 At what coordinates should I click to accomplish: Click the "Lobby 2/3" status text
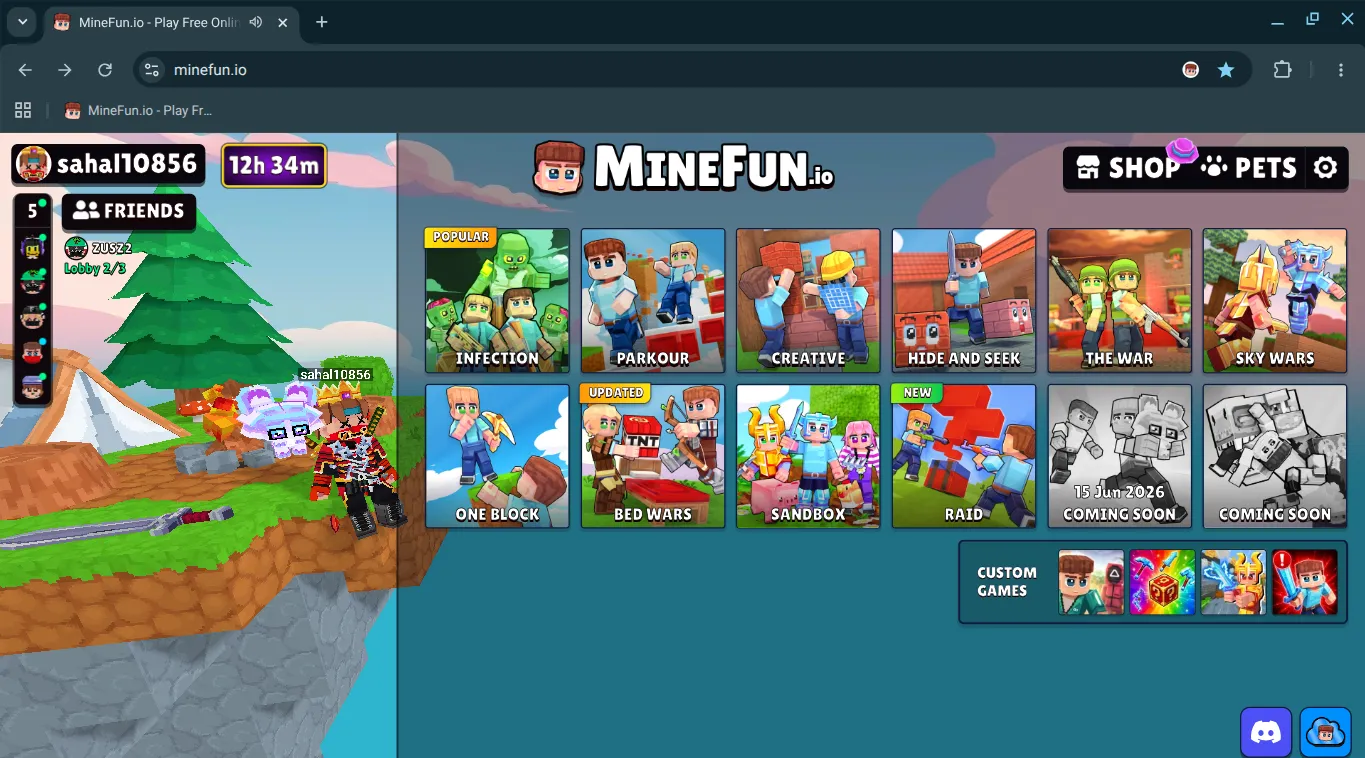pos(95,268)
